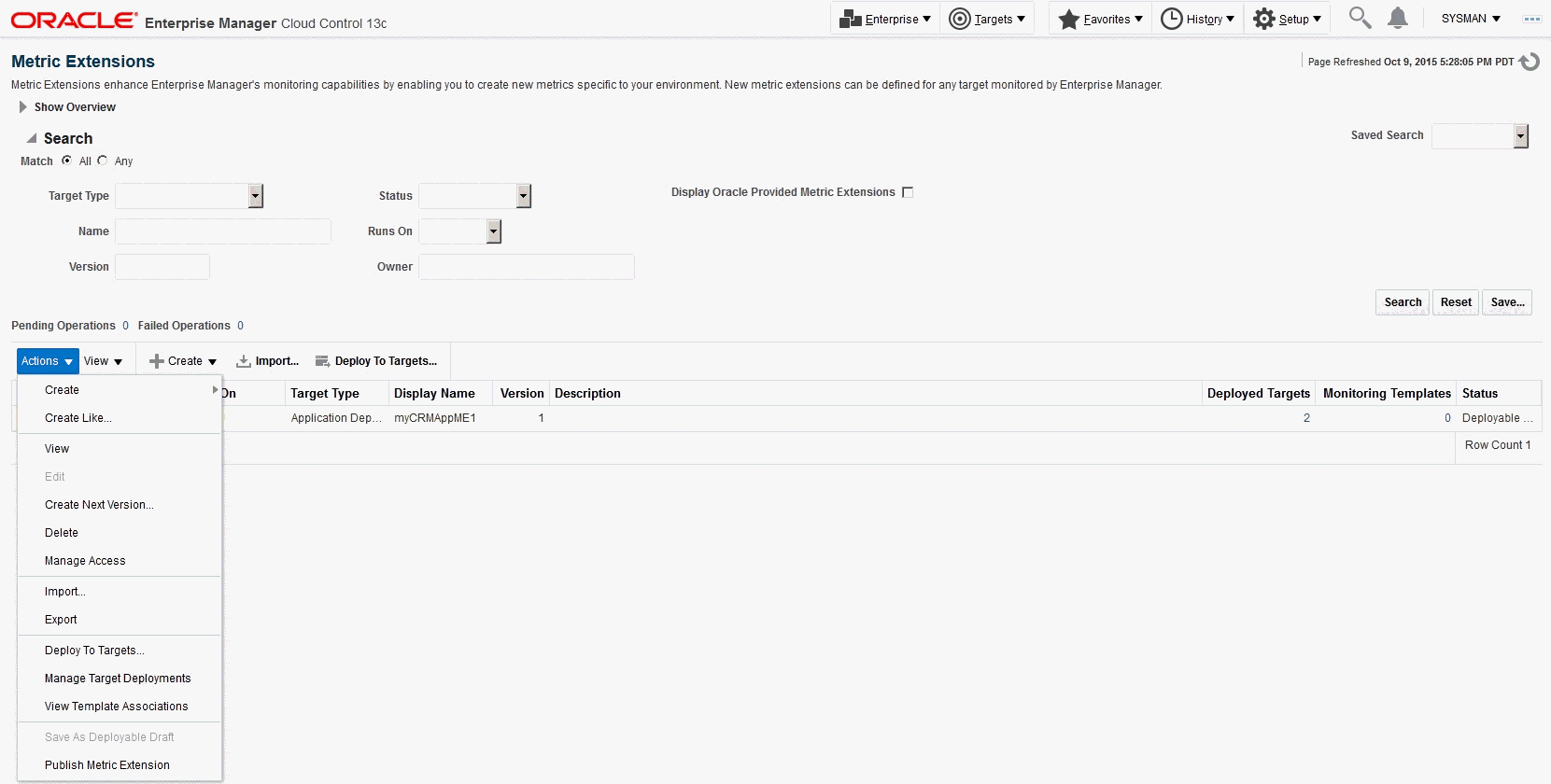Screen dimensions: 1551x784
Task: Select Manage Access menu item
Action: coord(120,561)
